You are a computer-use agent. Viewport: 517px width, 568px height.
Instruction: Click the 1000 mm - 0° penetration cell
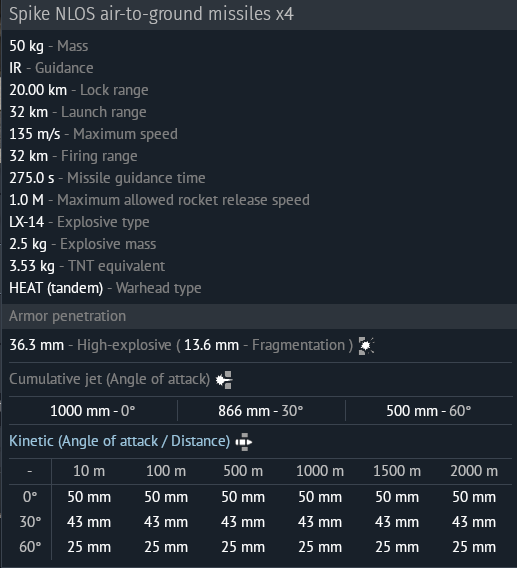click(93, 411)
